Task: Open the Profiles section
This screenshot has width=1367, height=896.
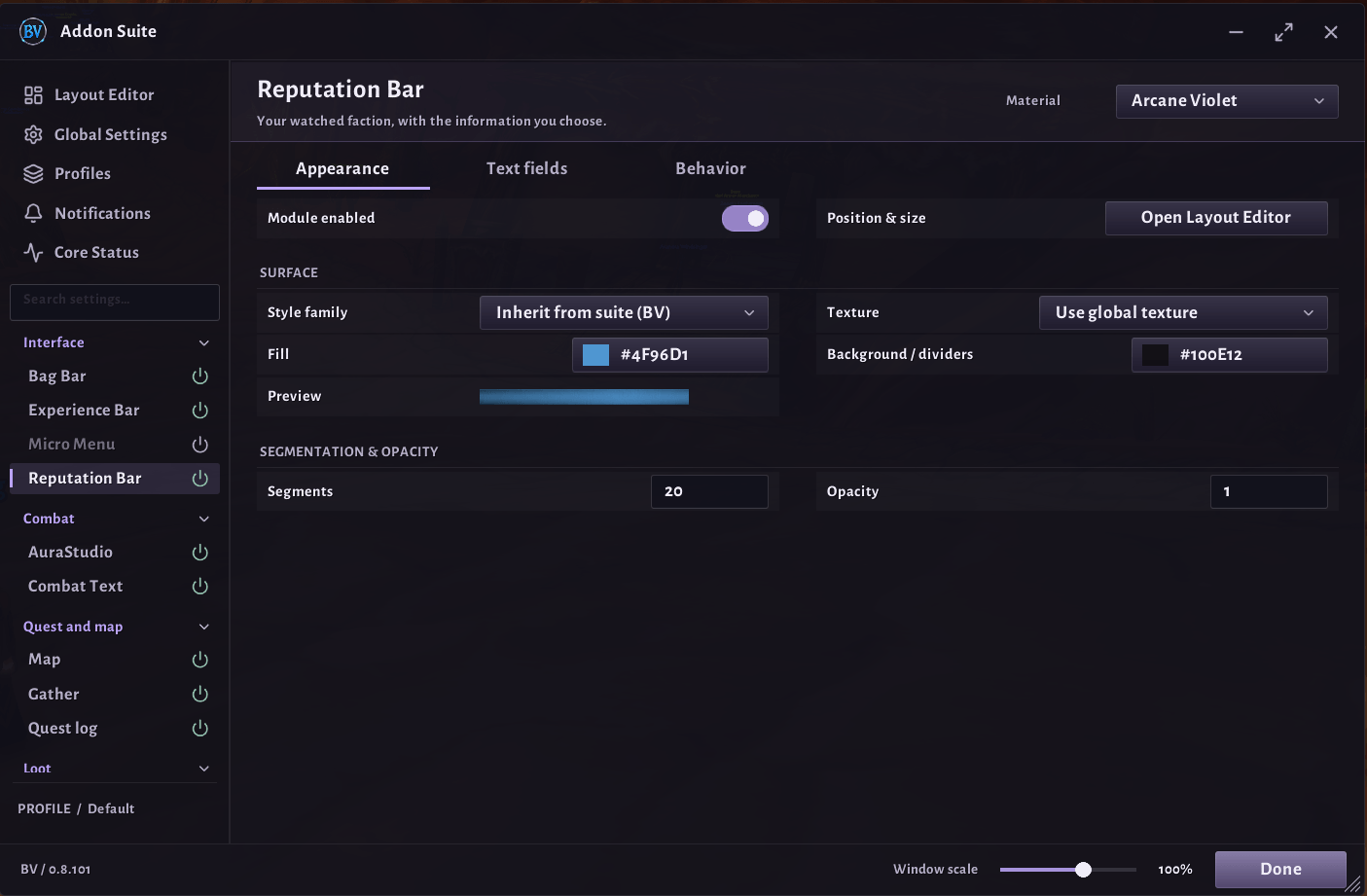Action: [67, 173]
